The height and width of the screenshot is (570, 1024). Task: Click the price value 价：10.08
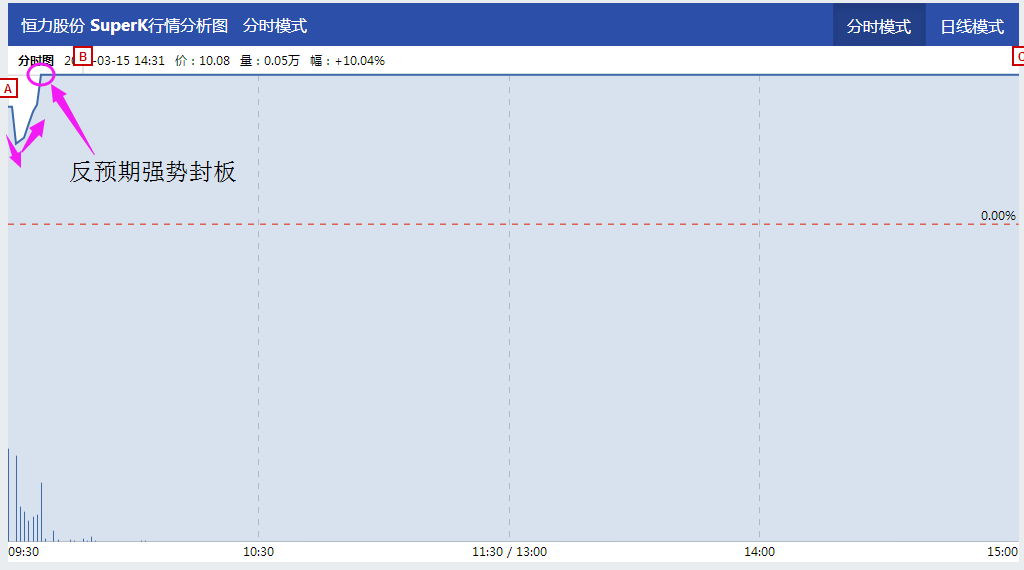tap(202, 61)
